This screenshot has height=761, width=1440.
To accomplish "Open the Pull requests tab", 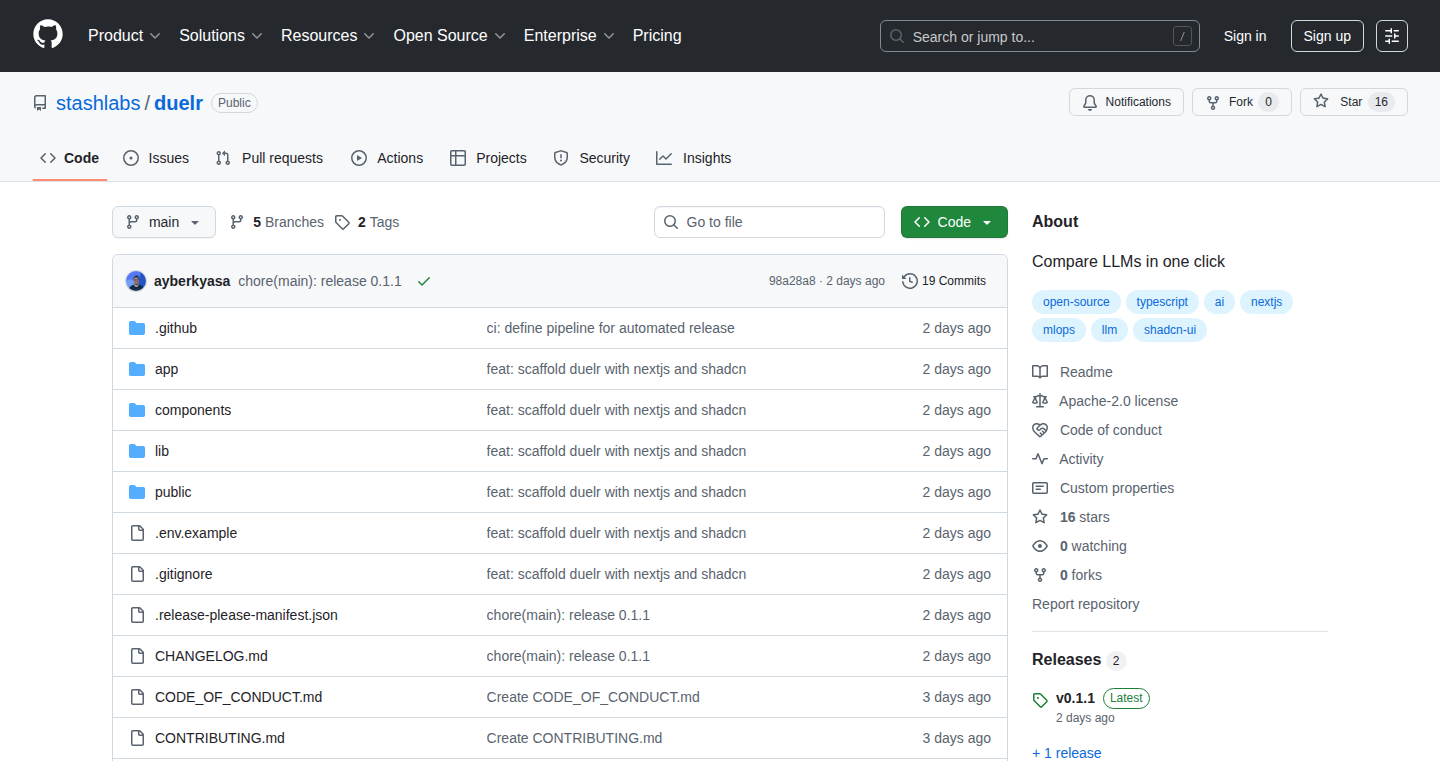I will click(x=270, y=158).
